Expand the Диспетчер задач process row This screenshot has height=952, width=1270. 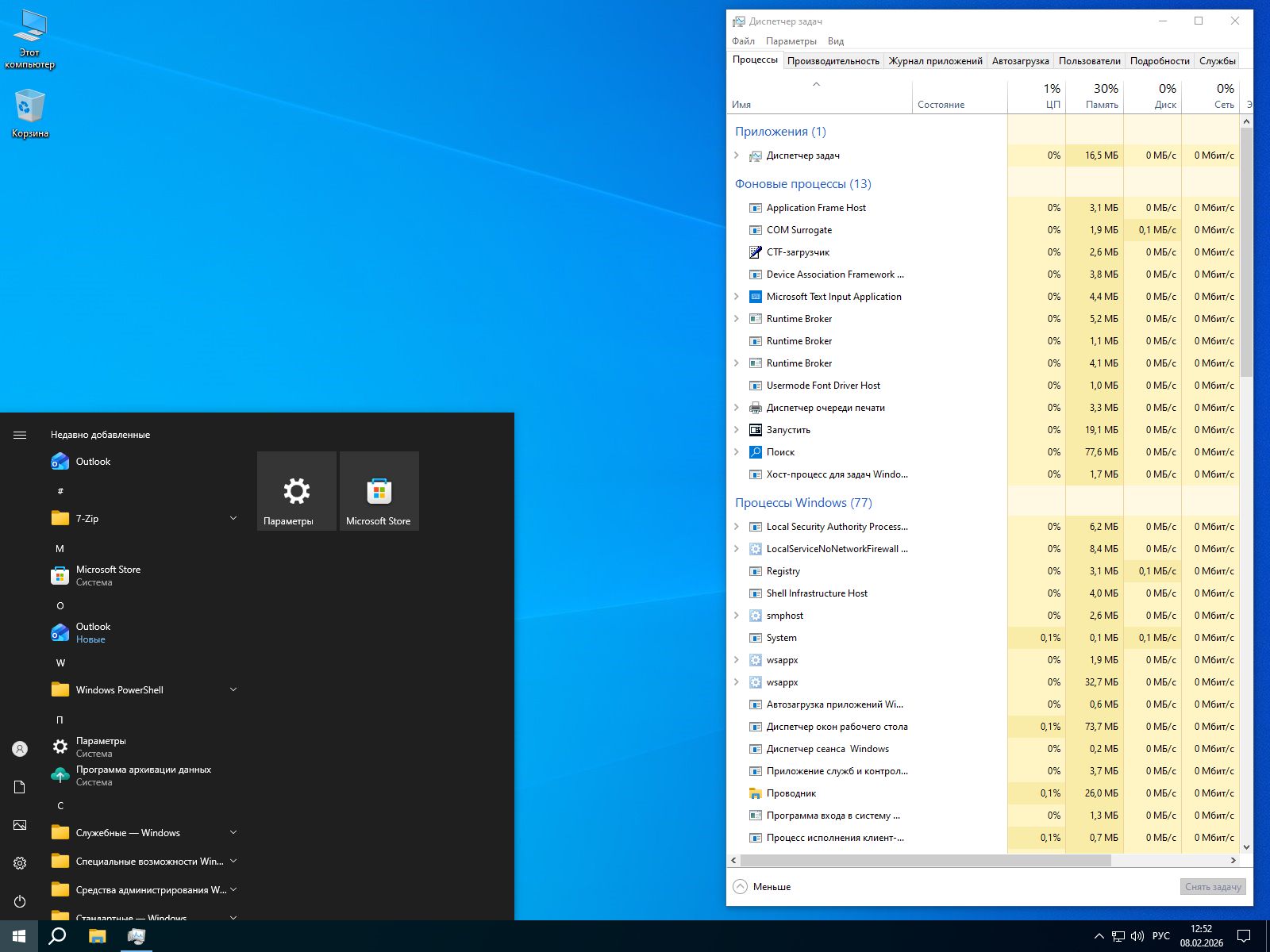737,155
